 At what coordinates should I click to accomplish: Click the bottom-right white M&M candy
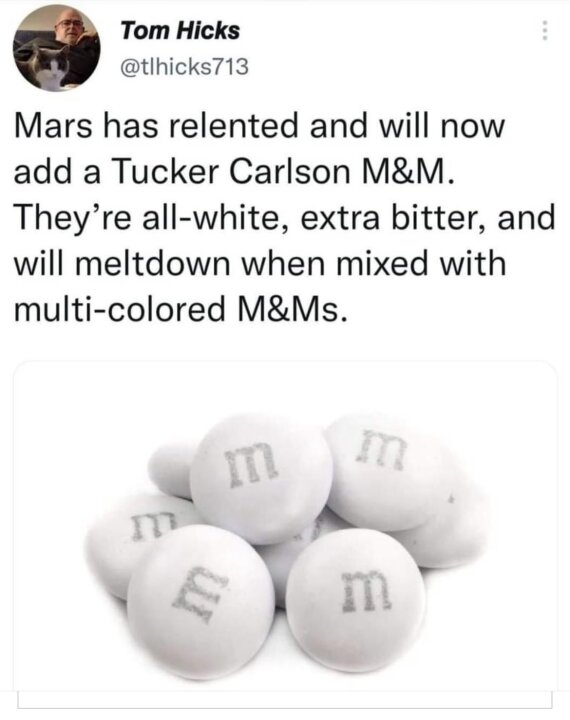click(x=355, y=599)
